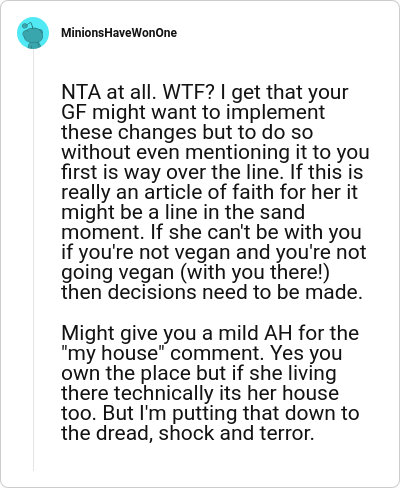Viewport: 400px width, 488px height.
Task: Open the MinionsHaveWonOne user profile
Action: coord(119,33)
